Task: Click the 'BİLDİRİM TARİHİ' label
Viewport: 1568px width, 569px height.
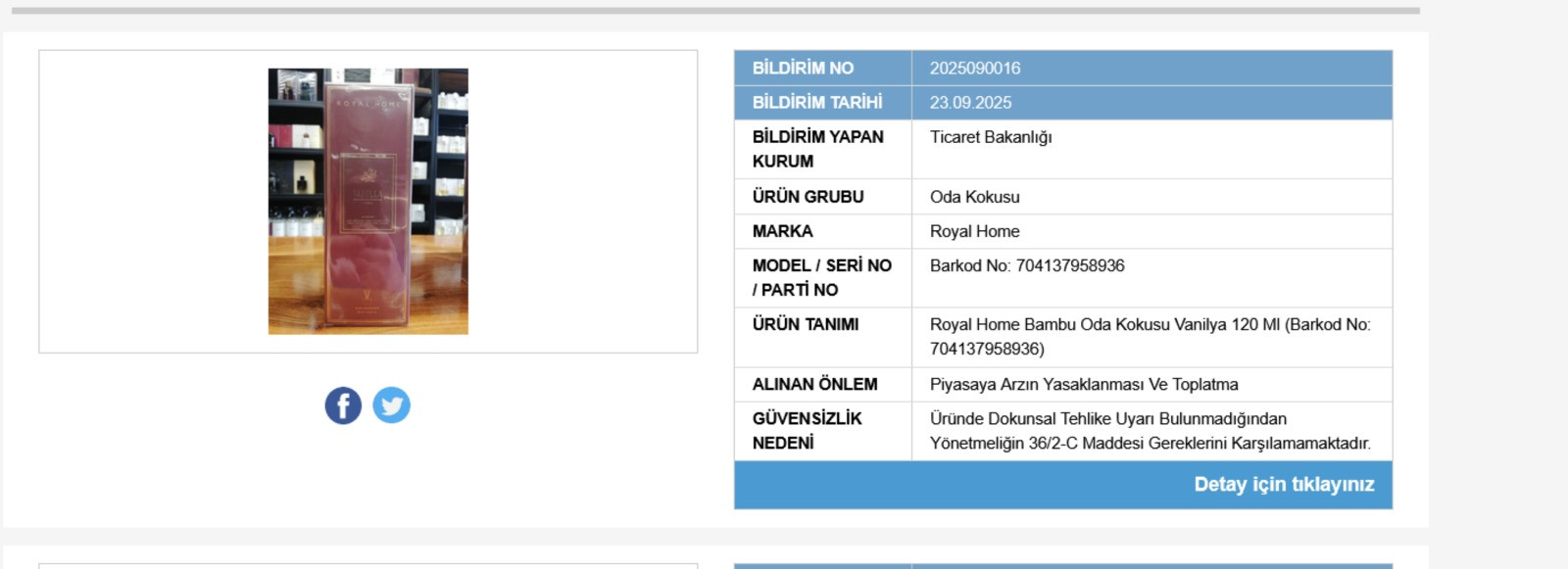Action: 817,103
